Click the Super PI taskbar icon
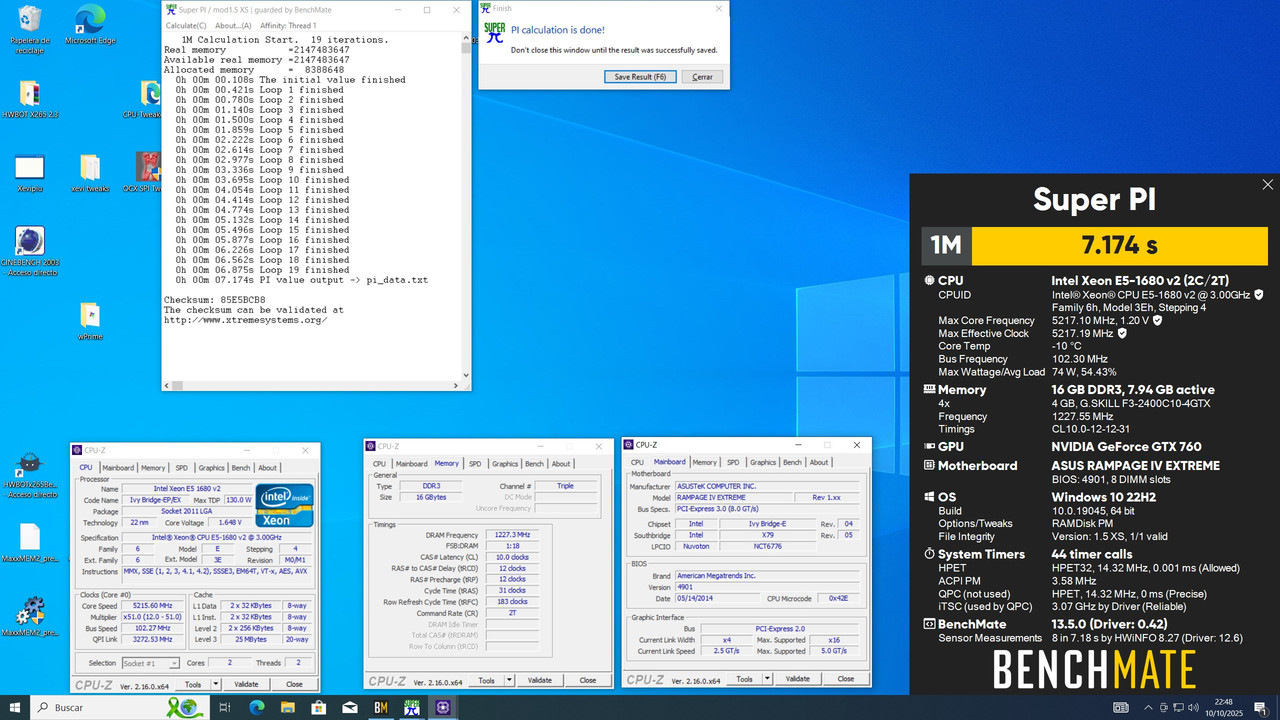This screenshot has height=720, width=1280. click(x=411, y=707)
